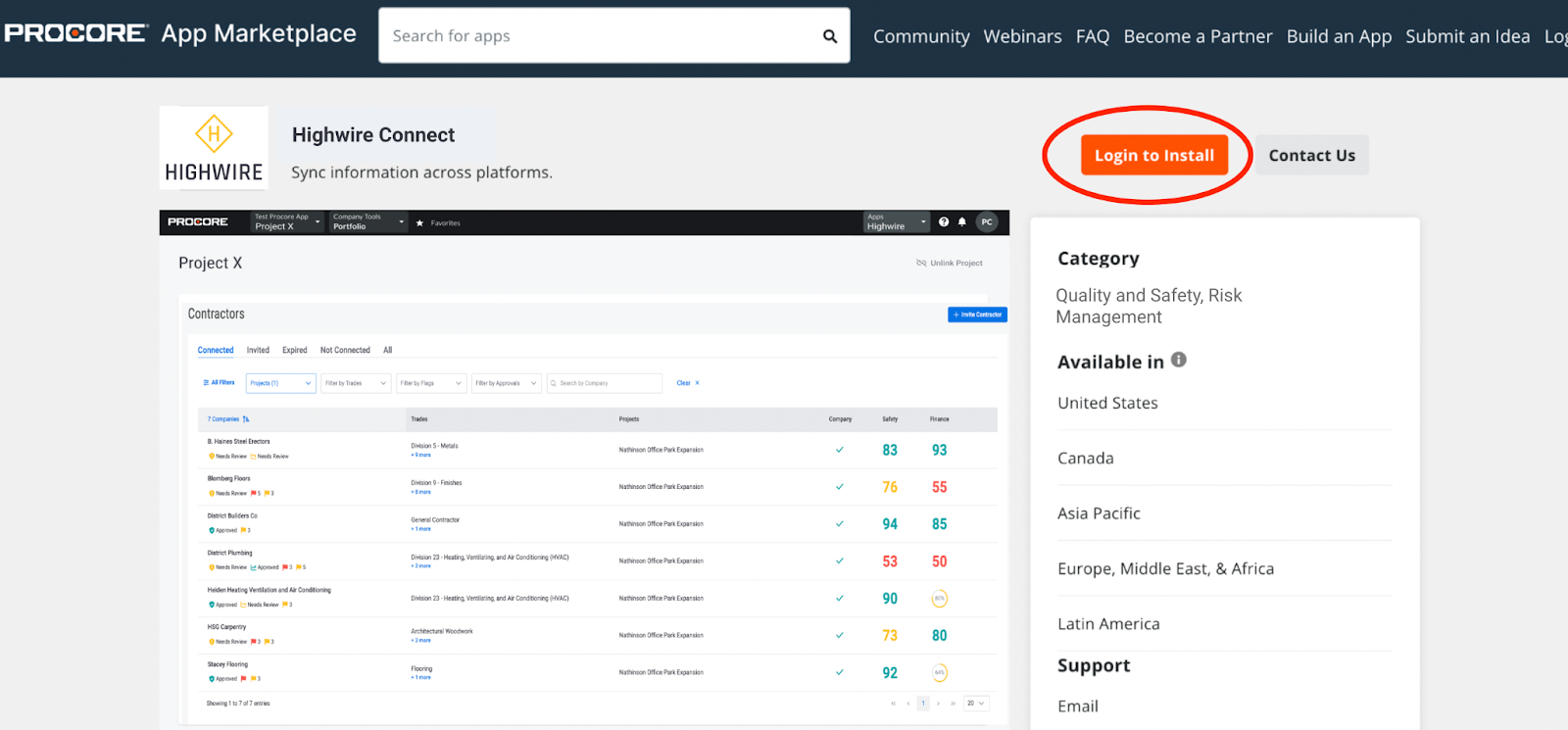Click checkmark in Blomberg Floors row
The width and height of the screenshot is (1568, 730).
coord(840,487)
